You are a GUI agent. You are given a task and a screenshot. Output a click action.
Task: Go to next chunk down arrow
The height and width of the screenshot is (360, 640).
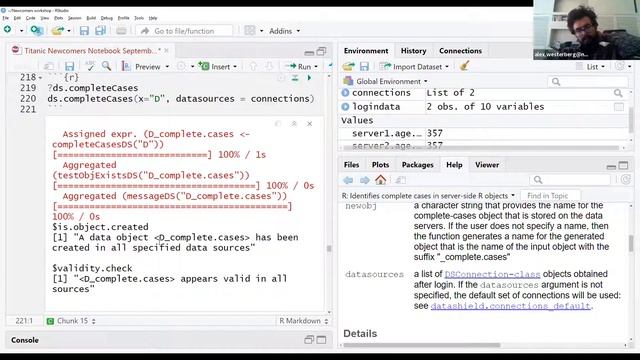(x=269, y=66)
